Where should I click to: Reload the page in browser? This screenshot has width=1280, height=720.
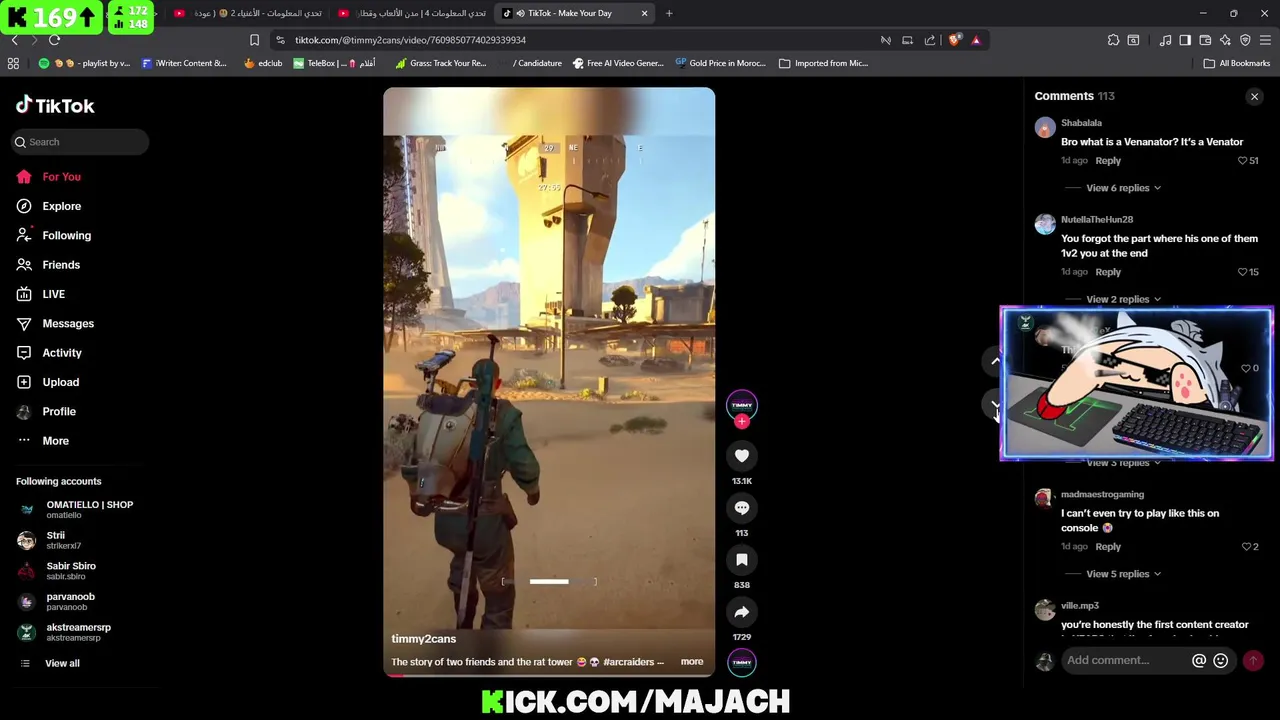coord(54,40)
